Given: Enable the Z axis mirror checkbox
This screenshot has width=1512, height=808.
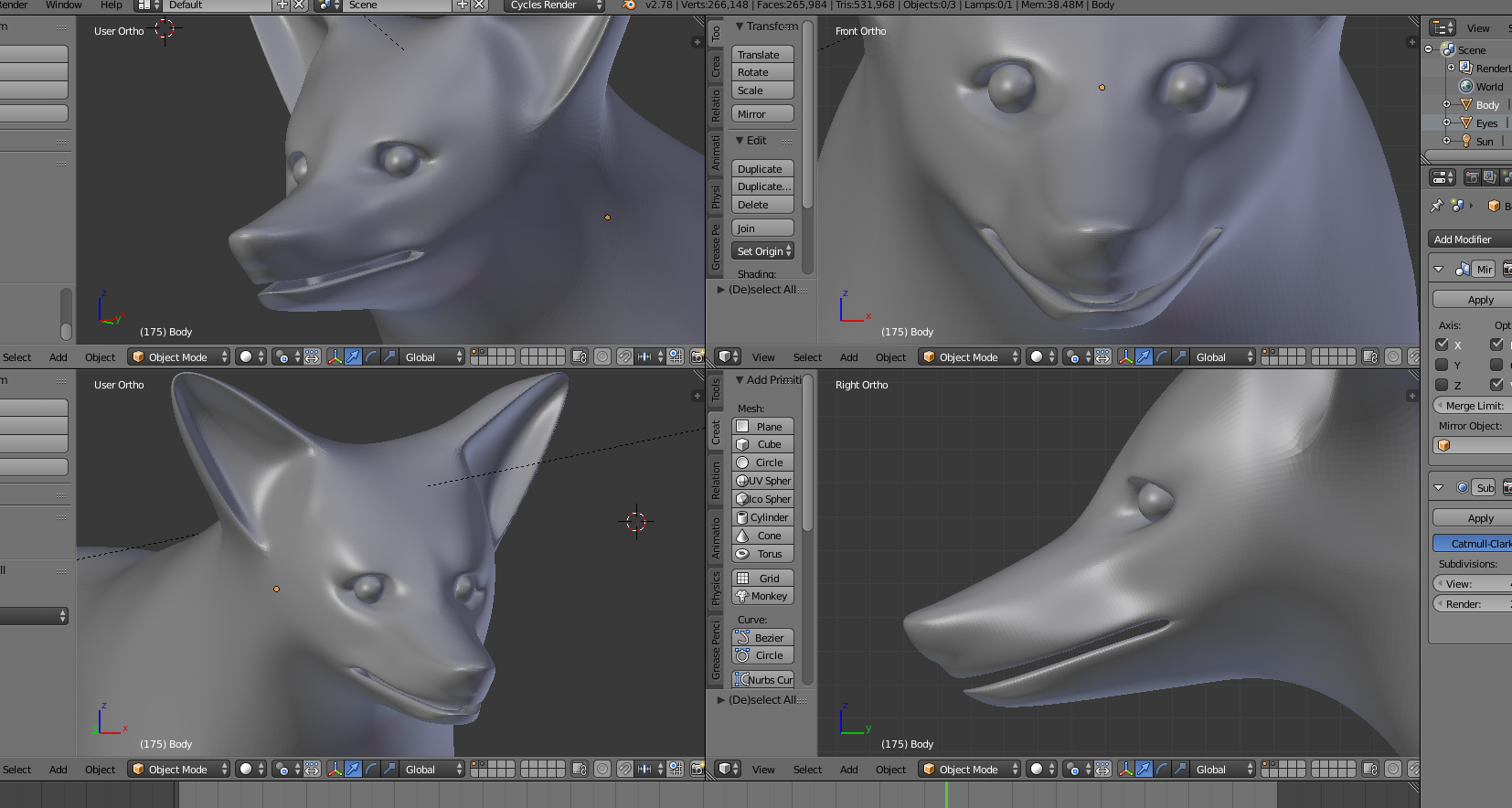Looking at the screenshot, I should [1442, 385].
